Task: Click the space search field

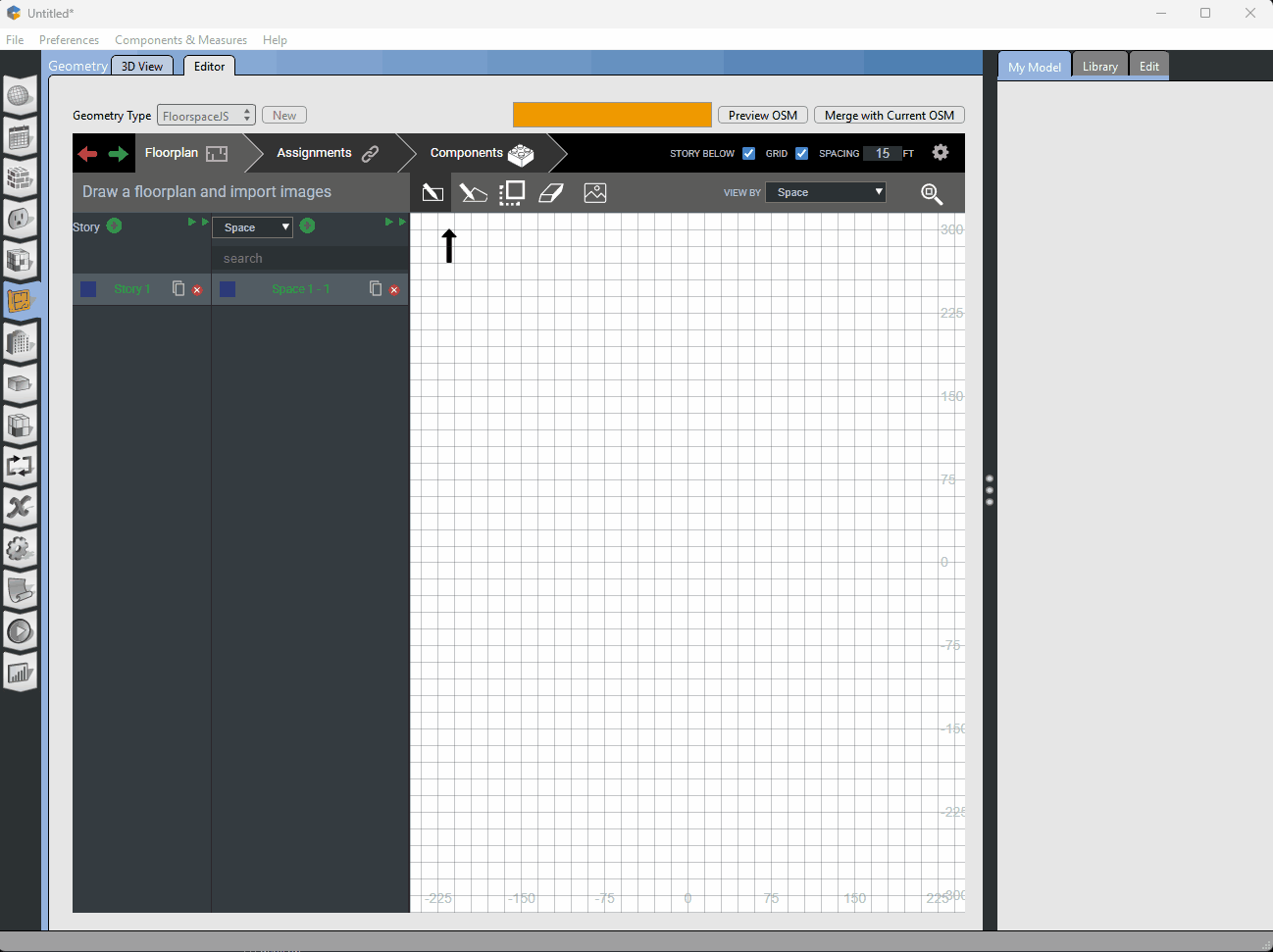Action: (310, 258)
